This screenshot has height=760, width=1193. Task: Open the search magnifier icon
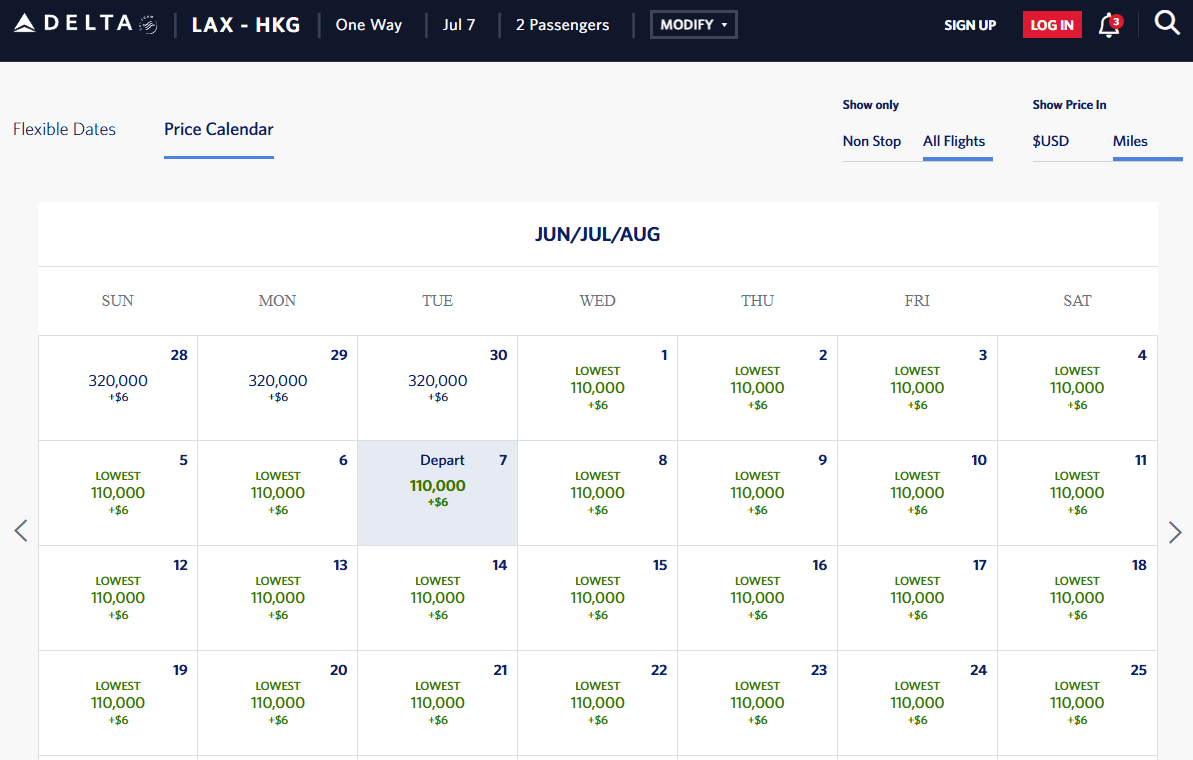(1167, 23)
